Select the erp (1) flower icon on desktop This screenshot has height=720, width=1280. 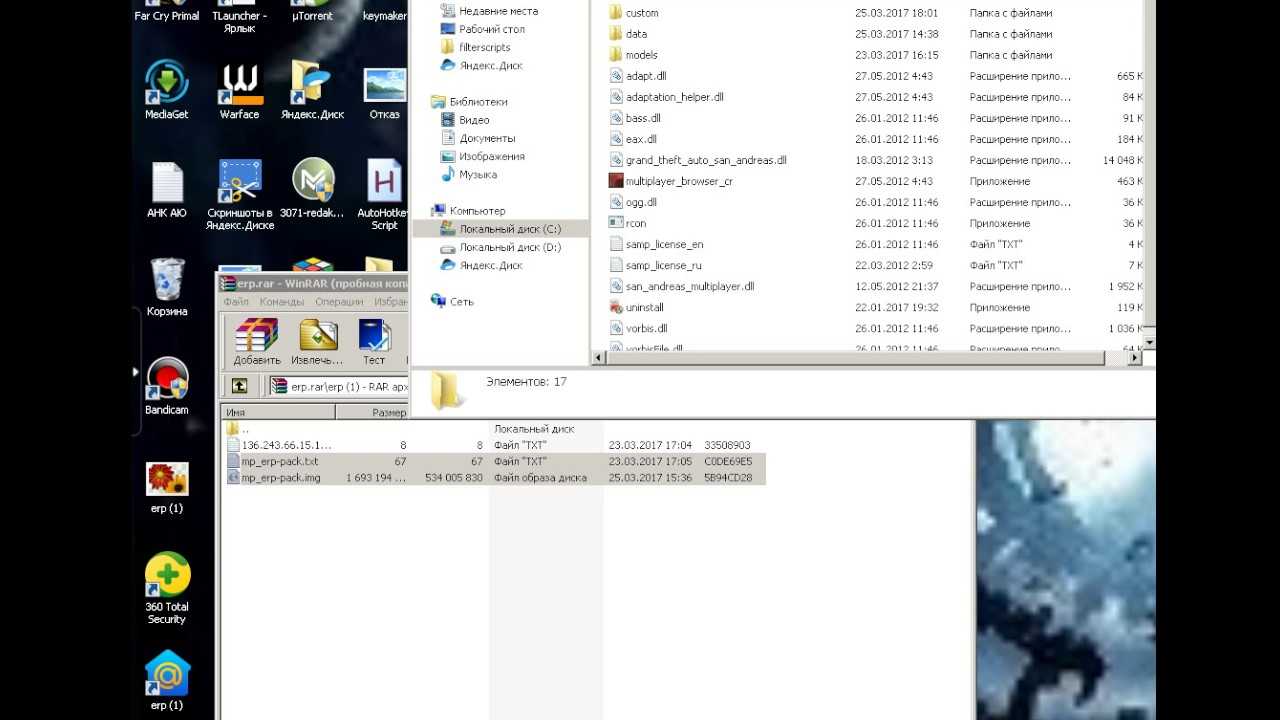pos(167,487)
